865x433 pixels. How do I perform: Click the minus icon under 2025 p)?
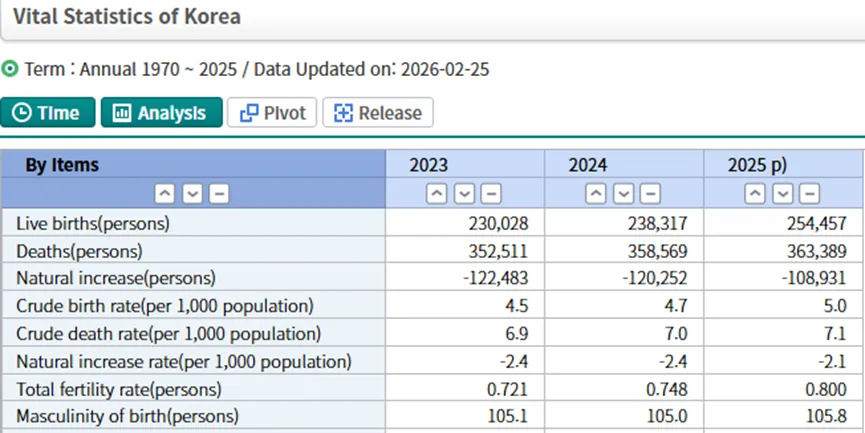[x=810, y=194]
